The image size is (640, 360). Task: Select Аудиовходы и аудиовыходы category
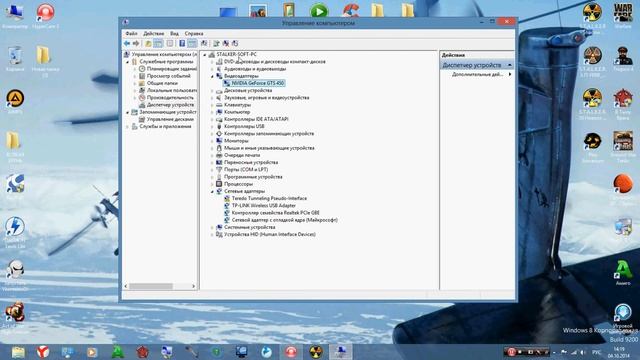255,69
